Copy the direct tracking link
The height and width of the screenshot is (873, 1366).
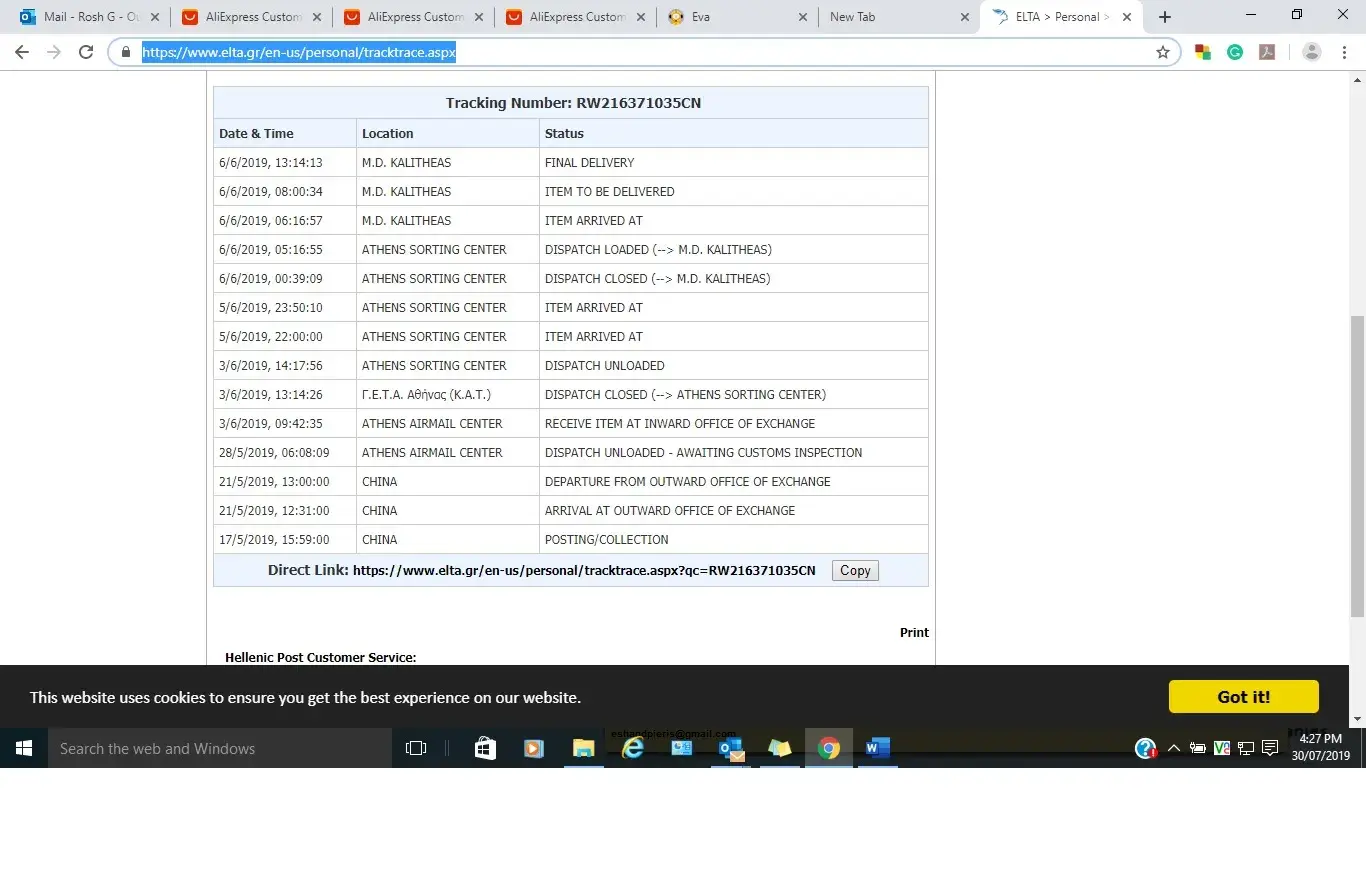pyautogui.click(x=854, y=570)
